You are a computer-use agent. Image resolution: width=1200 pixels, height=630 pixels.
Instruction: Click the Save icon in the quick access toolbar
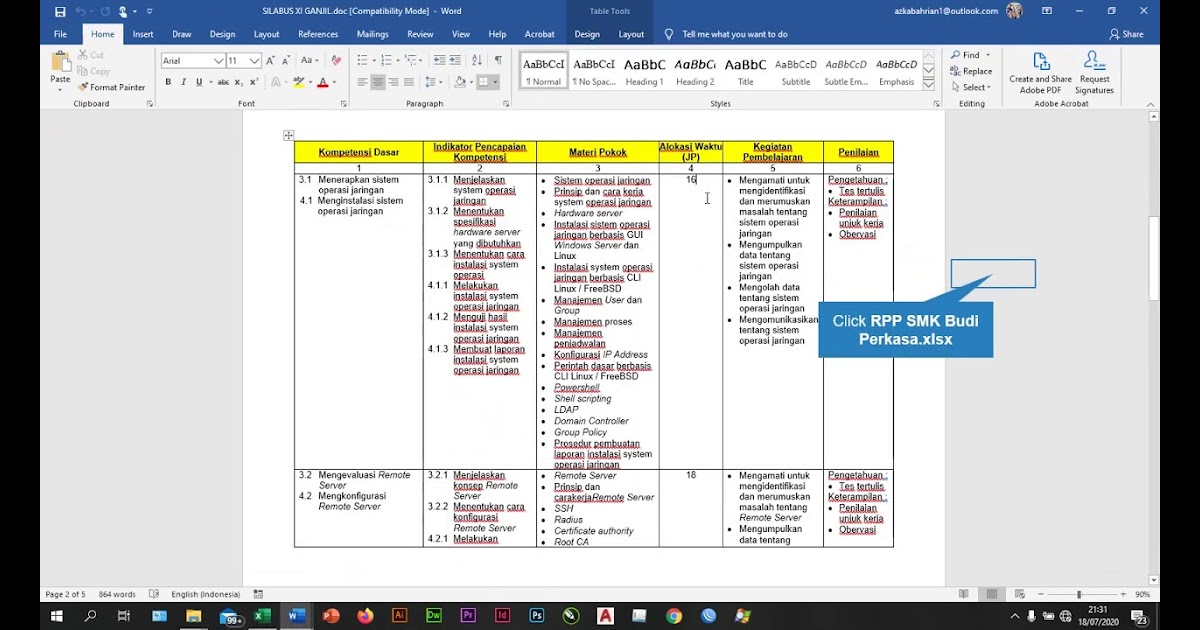coord(60,12)
